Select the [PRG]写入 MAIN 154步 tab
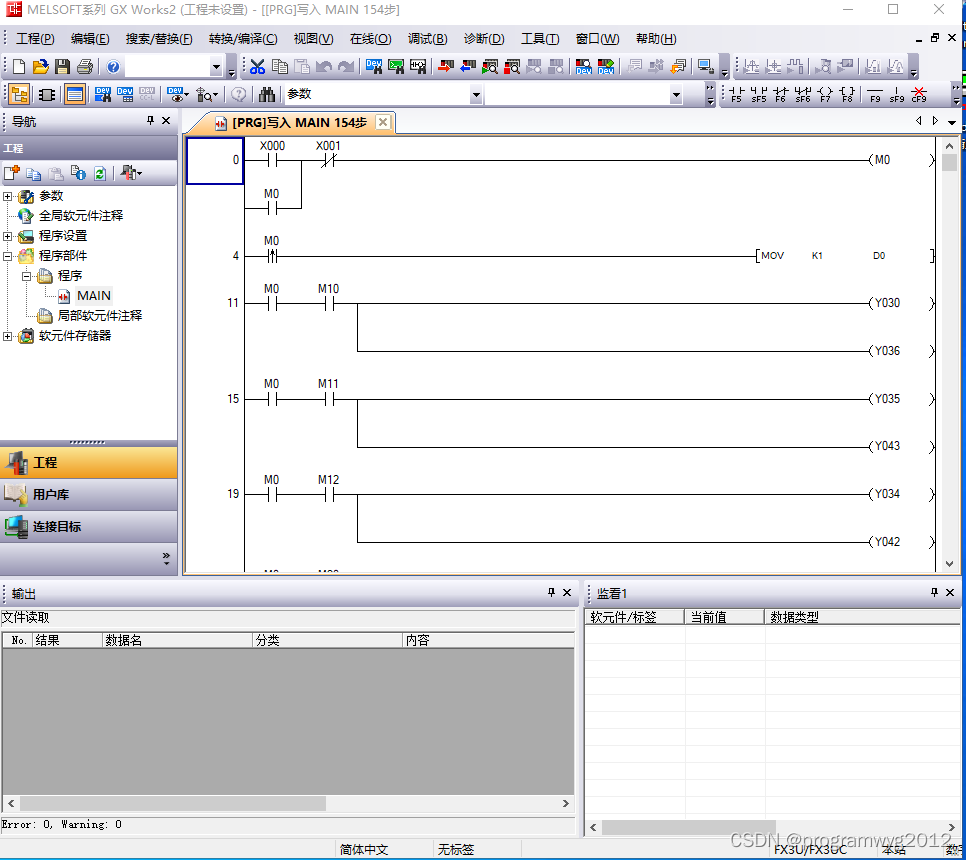 299,123
